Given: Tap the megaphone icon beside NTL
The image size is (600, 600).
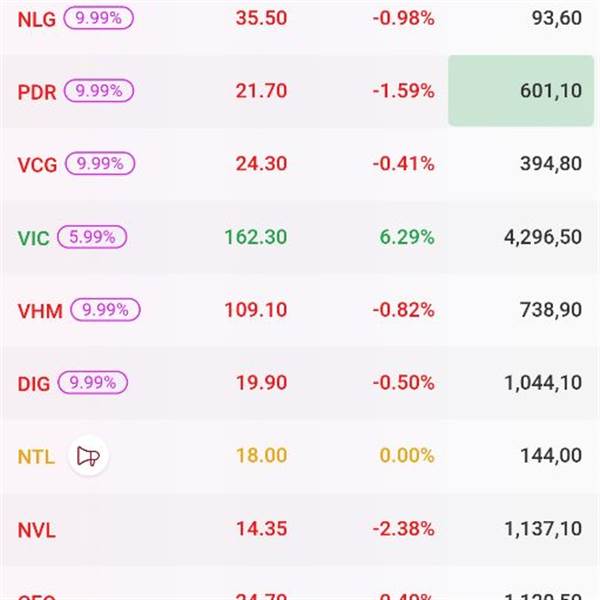Looking at the screenshot, I should pos(89,457).
